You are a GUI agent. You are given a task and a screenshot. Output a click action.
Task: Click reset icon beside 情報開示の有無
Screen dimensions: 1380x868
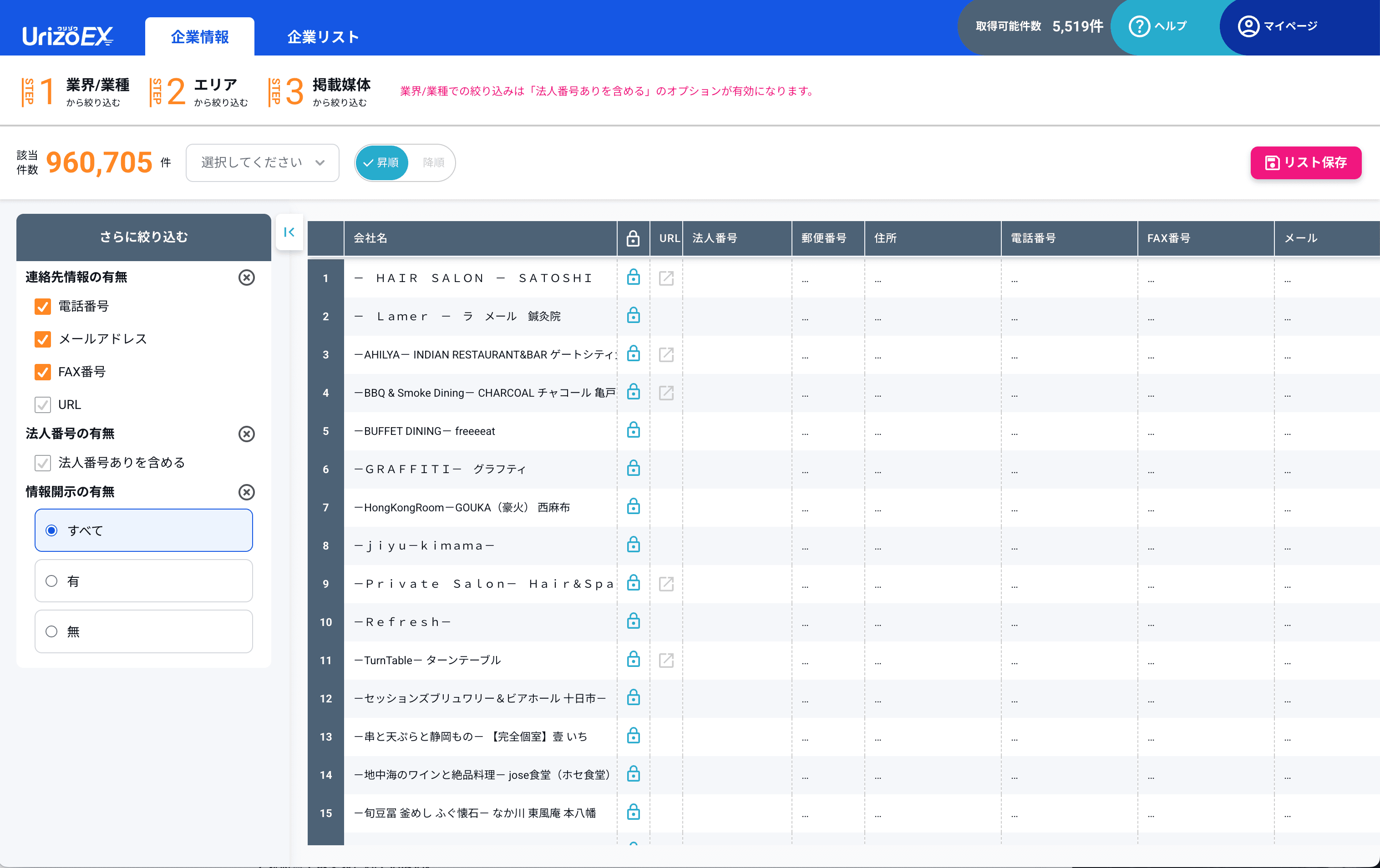pyautogui.click(x=246, y=492)
